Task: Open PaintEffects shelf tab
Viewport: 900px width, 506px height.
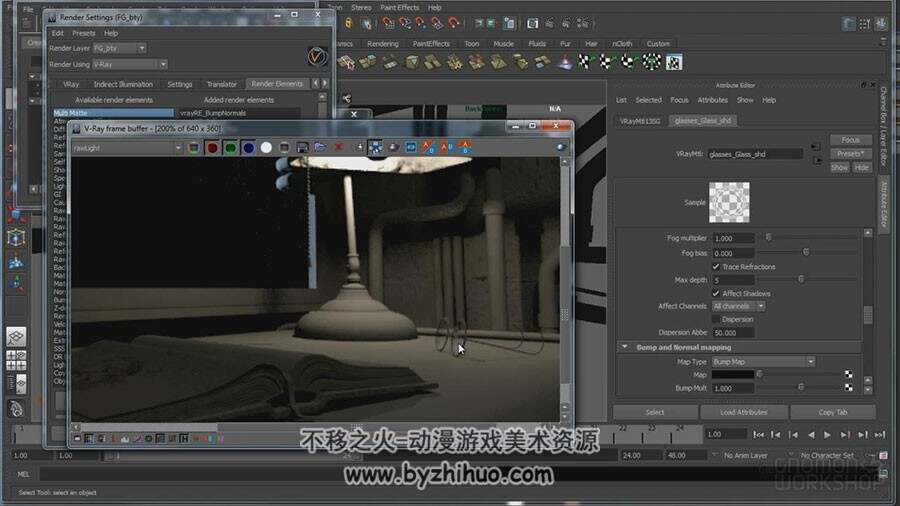Action: pos(431,44)
